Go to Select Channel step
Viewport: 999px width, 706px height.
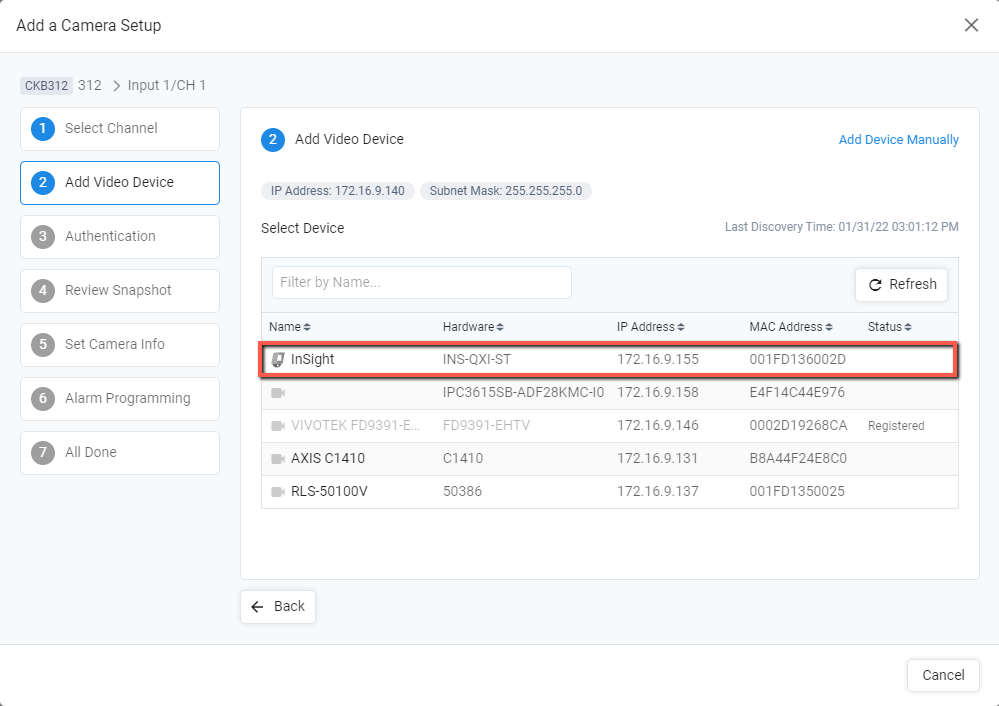(x=120, y=129)
